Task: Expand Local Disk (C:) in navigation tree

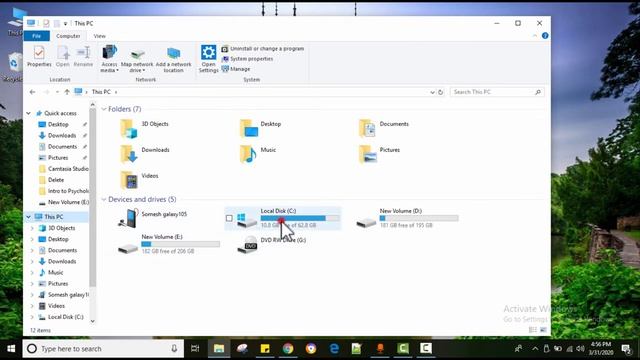Action: pos(32,317)
